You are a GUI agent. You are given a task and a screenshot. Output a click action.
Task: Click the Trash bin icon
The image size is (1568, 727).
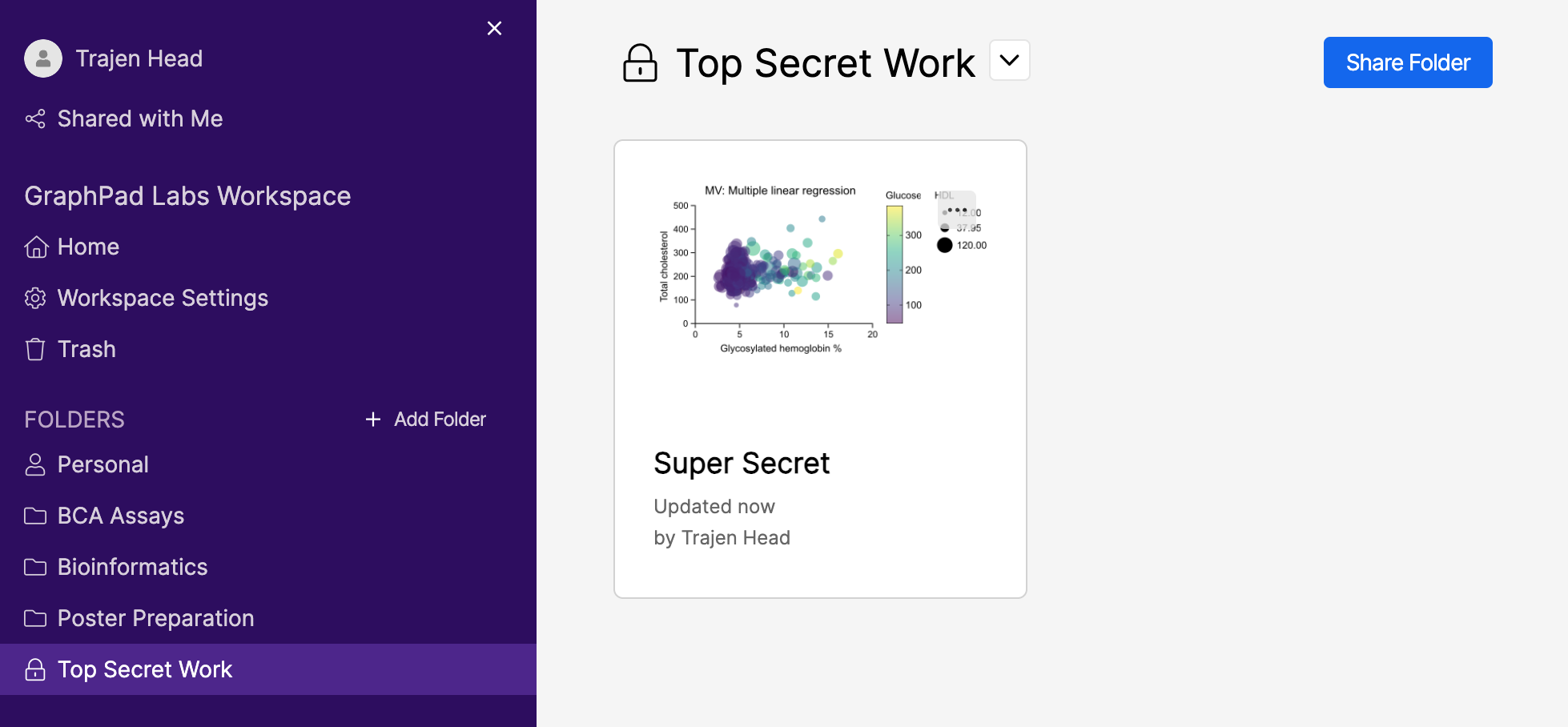point(35,350)
